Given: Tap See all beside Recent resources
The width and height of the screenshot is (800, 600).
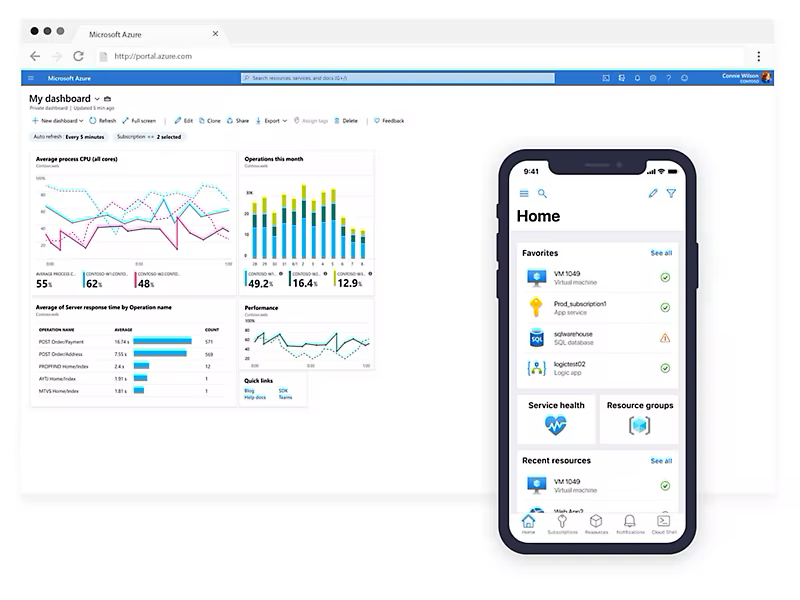Looking at the screenshot, I should click(661, 461).
